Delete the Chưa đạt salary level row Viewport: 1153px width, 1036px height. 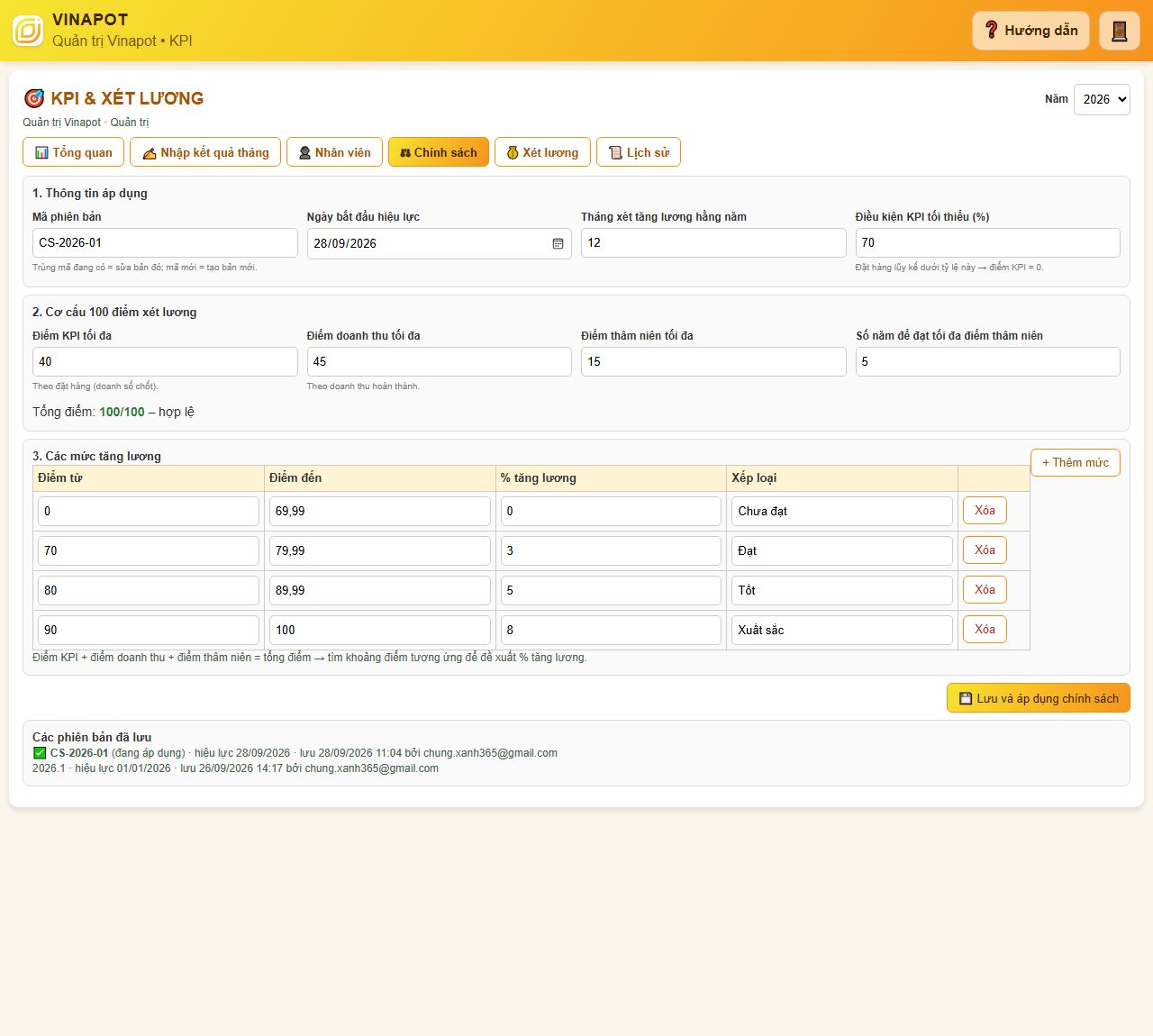pyautogui.click(x=985, y=511)
